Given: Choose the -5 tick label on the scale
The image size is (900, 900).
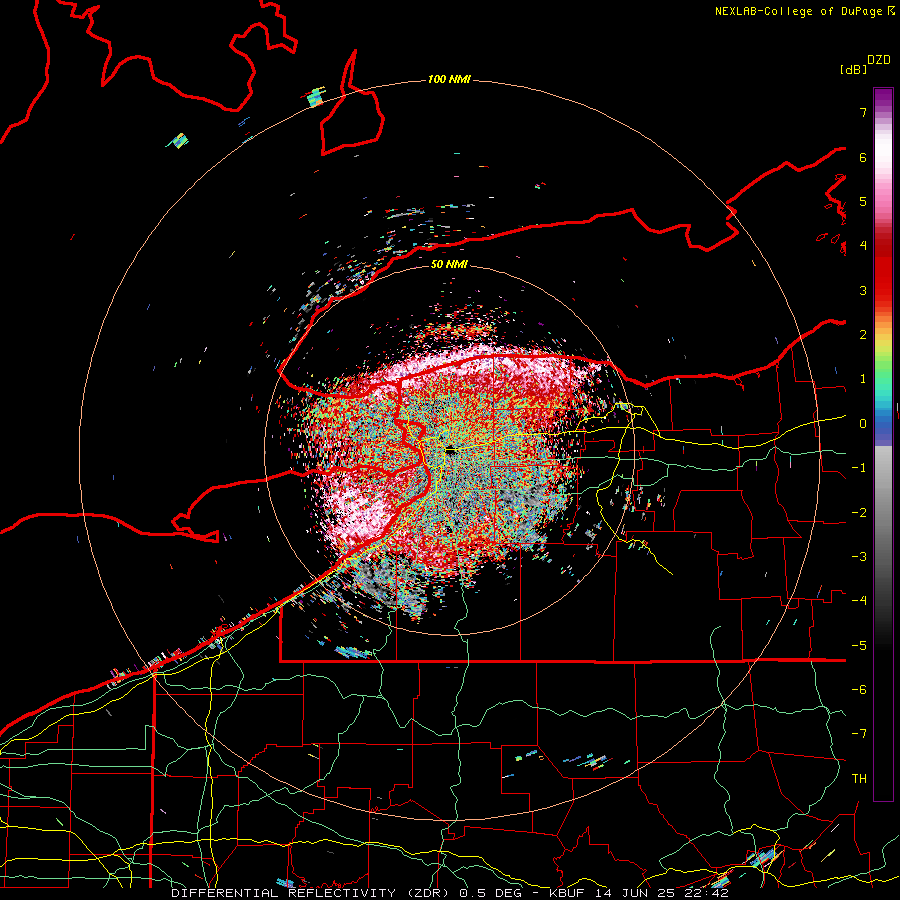Looking at the screenshot, I should 859,646.
